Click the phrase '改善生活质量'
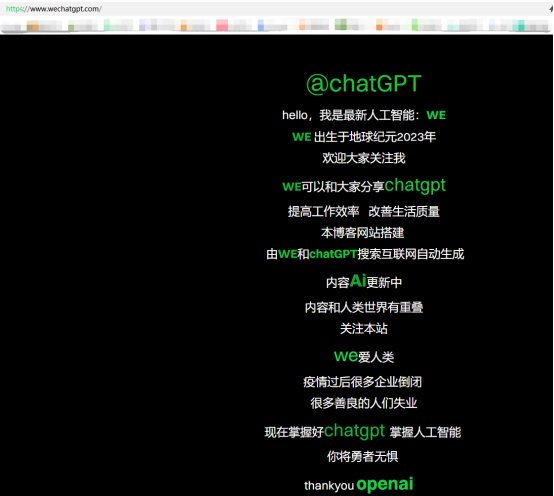The width and height of the screenshot is (554, 496). (x=404, y=212)
